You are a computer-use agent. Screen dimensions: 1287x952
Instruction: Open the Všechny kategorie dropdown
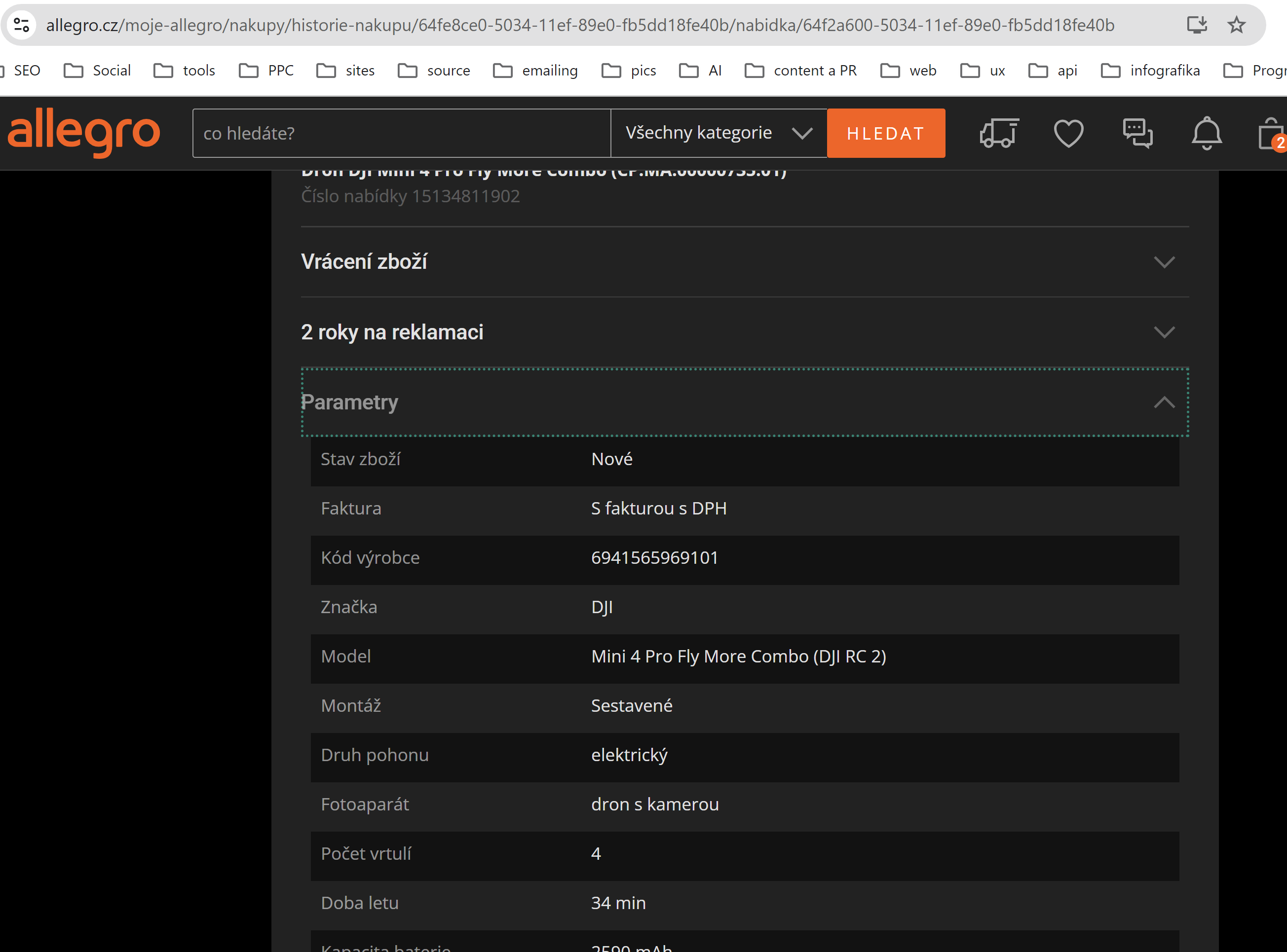click(x=719, y=133)
